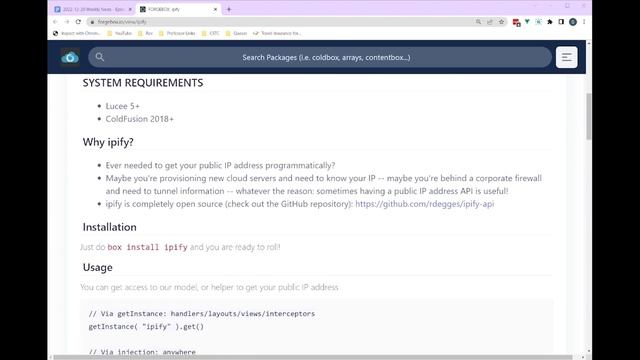Screen dimensions: 640x360
Task: Open the Extensions puzzle icon
Action: [550, 22]
